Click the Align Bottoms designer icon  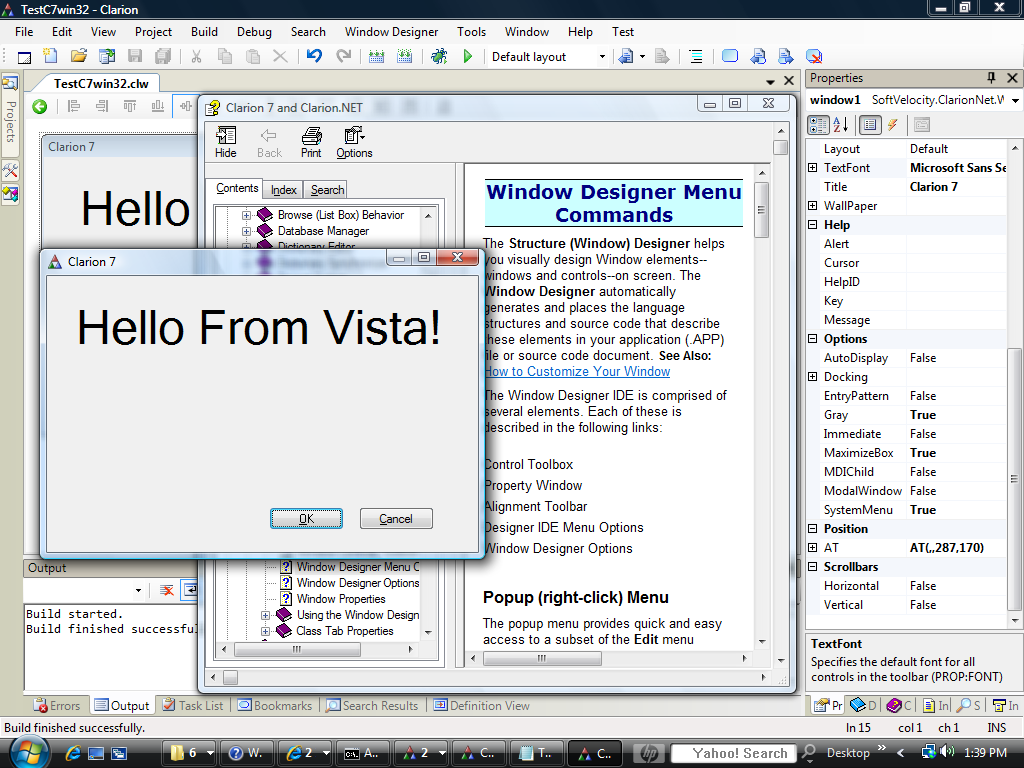point(158,106)
